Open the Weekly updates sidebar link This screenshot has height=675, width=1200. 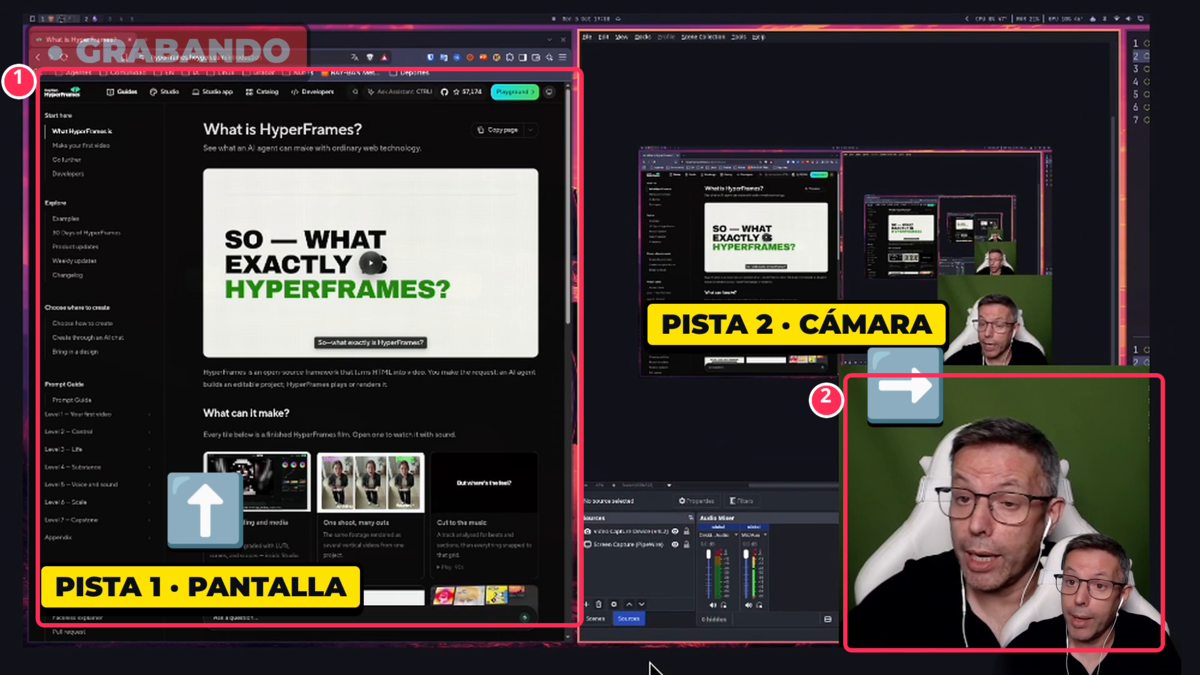(x=74, y=261)
